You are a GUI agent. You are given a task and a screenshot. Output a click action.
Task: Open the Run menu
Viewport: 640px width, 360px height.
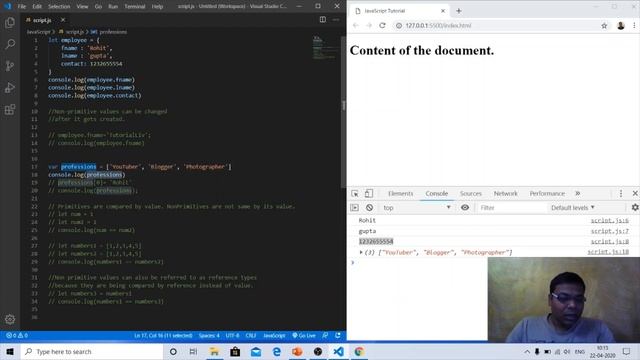click(113, 7)
